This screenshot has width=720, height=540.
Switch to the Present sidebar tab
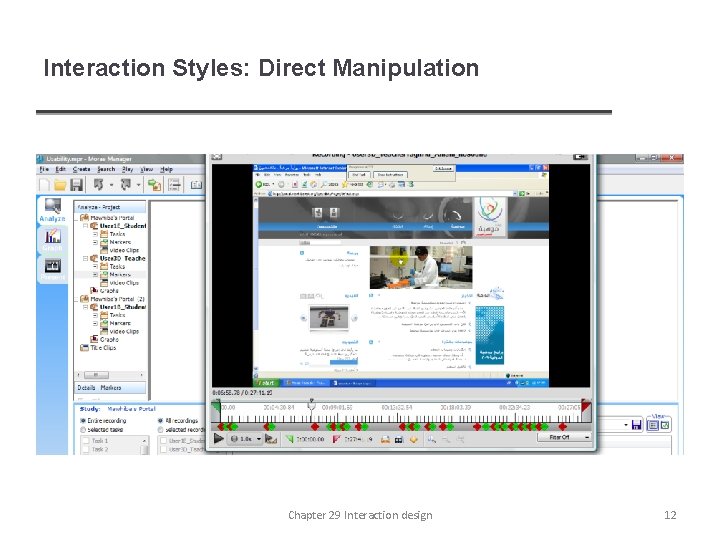pyautogui.click(x=52, y=270)
